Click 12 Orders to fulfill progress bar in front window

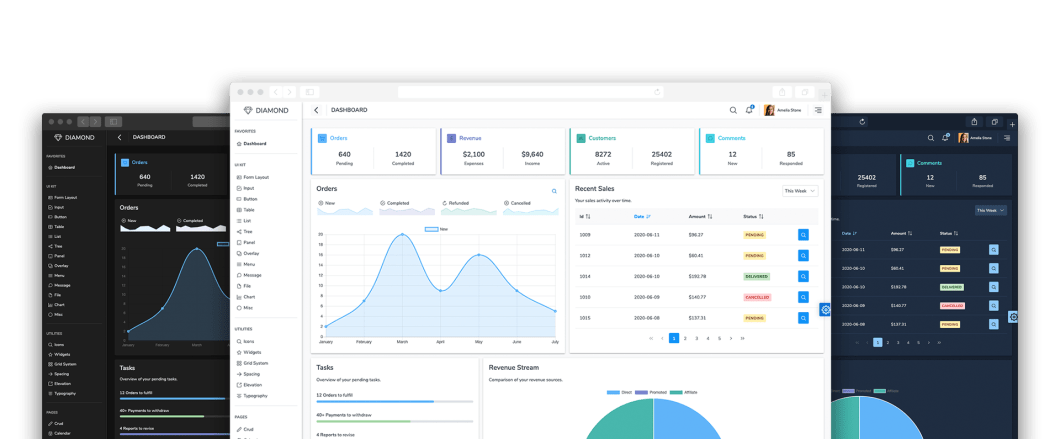(395, 402)
